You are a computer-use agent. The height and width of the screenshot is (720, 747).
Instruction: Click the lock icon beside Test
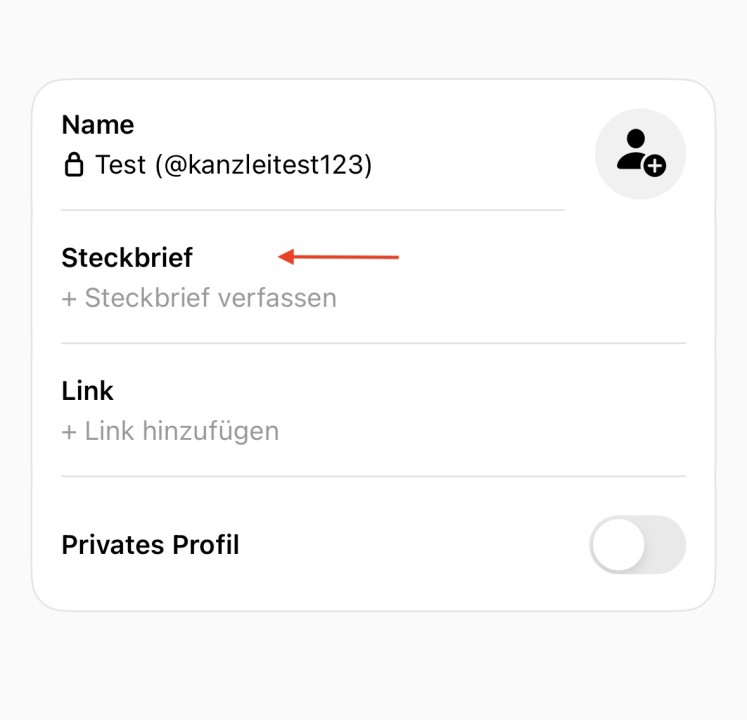click(x=74, y=165)
